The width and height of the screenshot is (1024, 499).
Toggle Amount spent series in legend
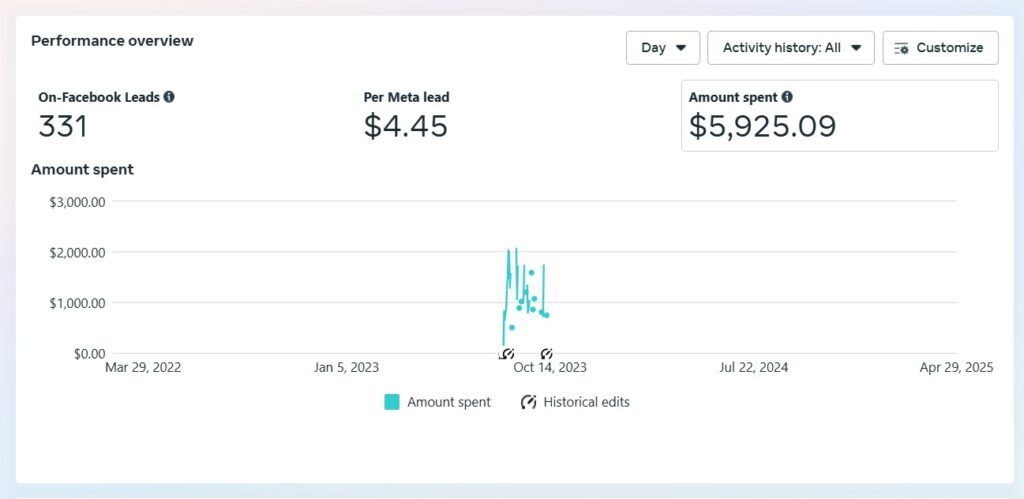(x=449, y=402)
